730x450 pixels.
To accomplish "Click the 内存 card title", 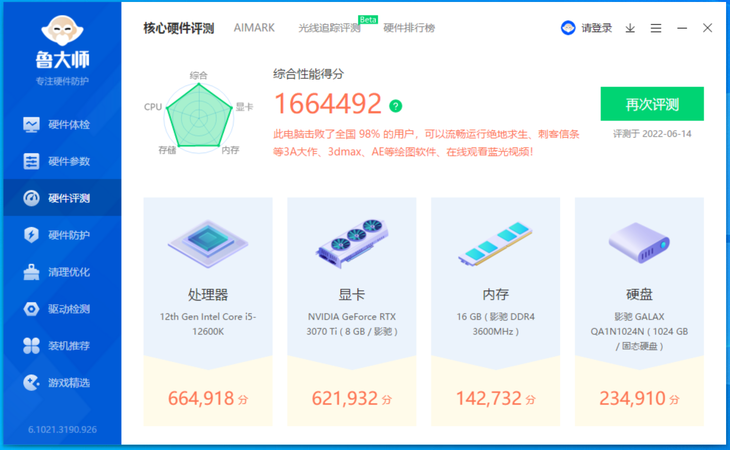I will tap(495, 294).
